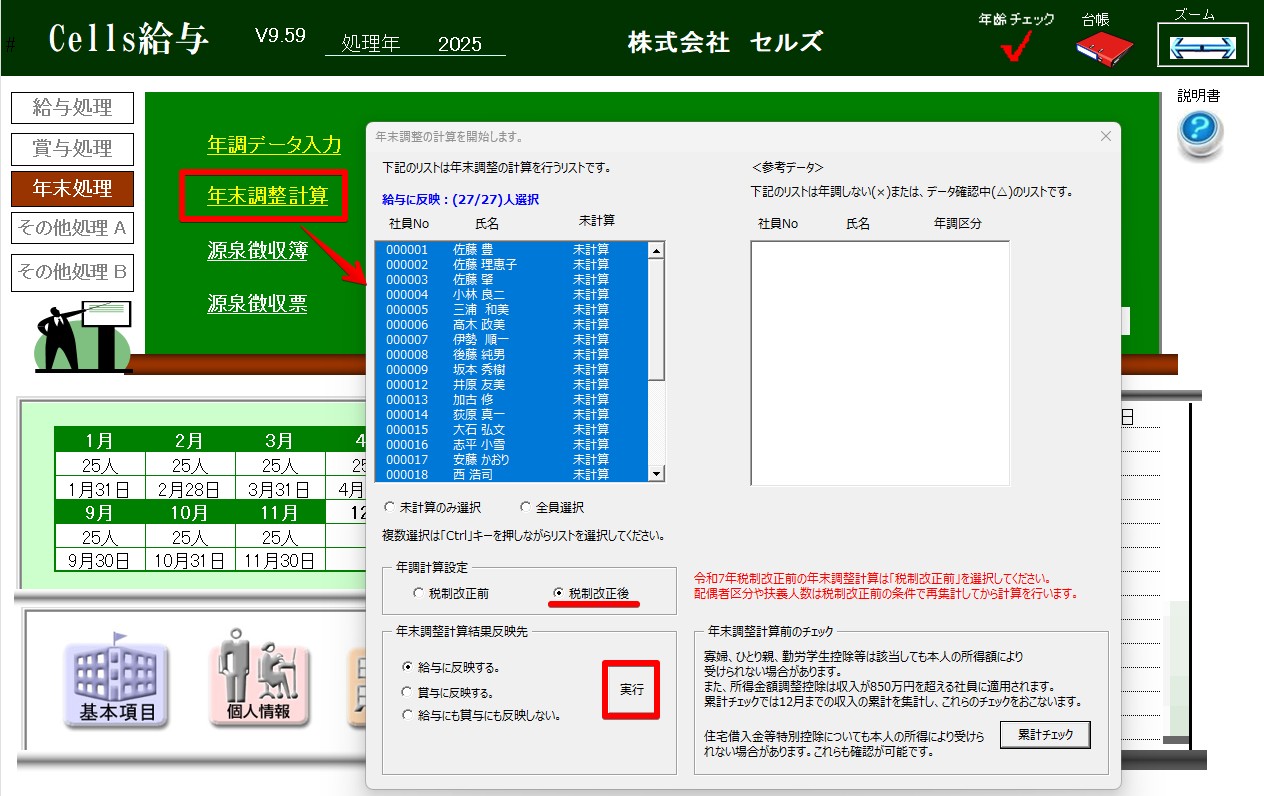This screenshot has height=796, width=1264.
Task: Select 税制改正前 radio option
Action: [419, 593]
